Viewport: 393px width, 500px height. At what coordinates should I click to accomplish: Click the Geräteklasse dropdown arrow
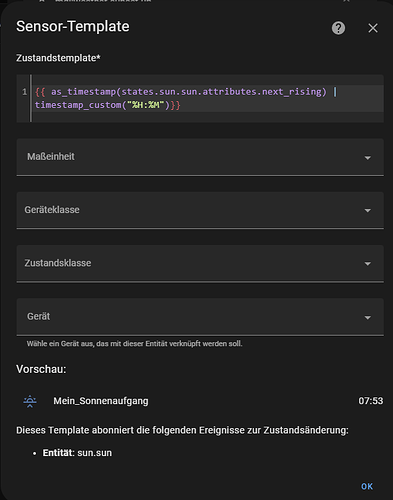point(368,211)
